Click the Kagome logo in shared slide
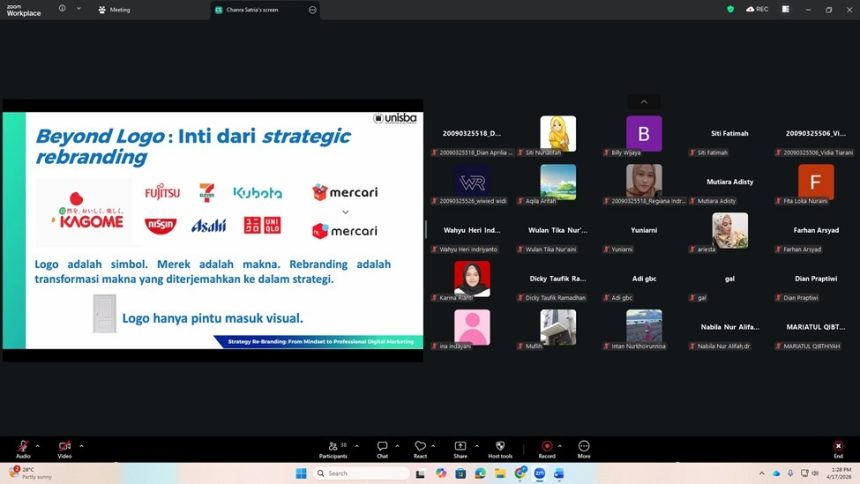Viewport: 860px width, 484px height. 86,211
